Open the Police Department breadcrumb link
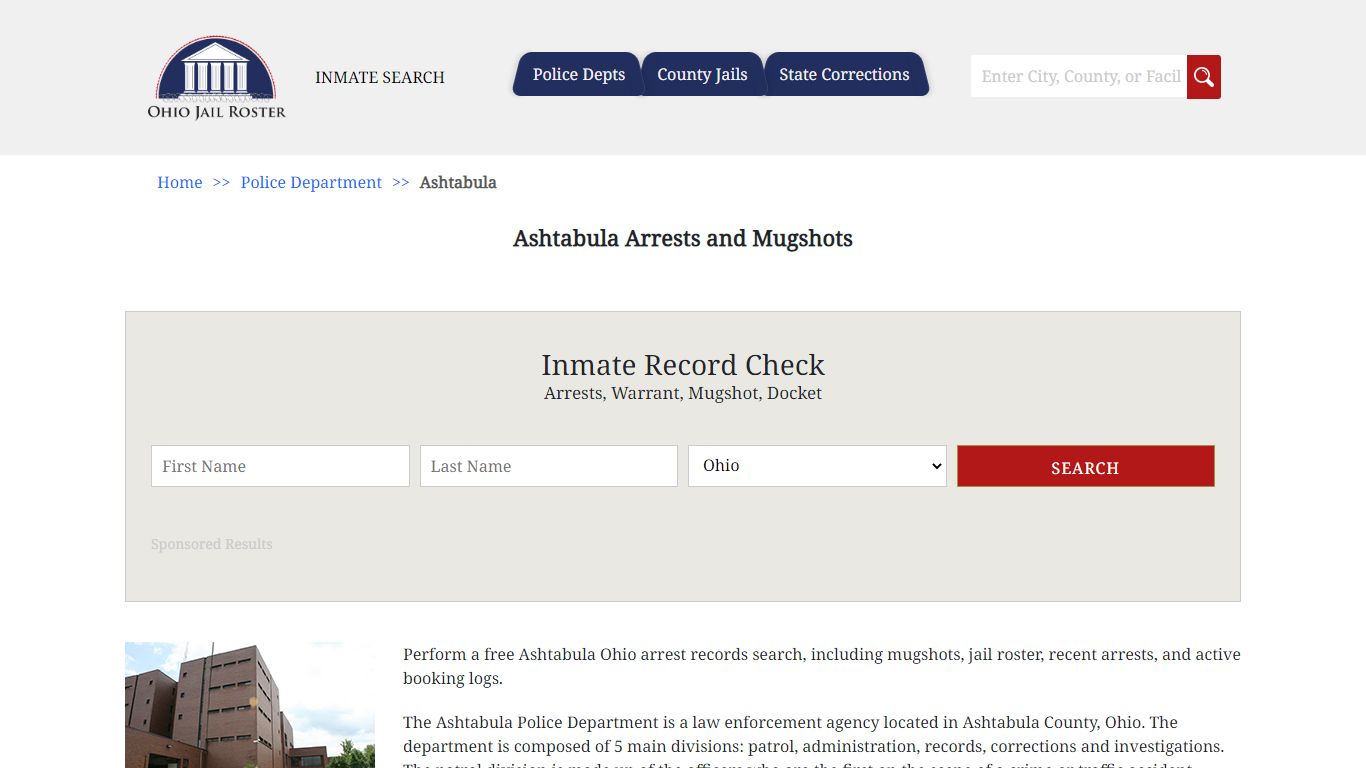 coord(311,182)
